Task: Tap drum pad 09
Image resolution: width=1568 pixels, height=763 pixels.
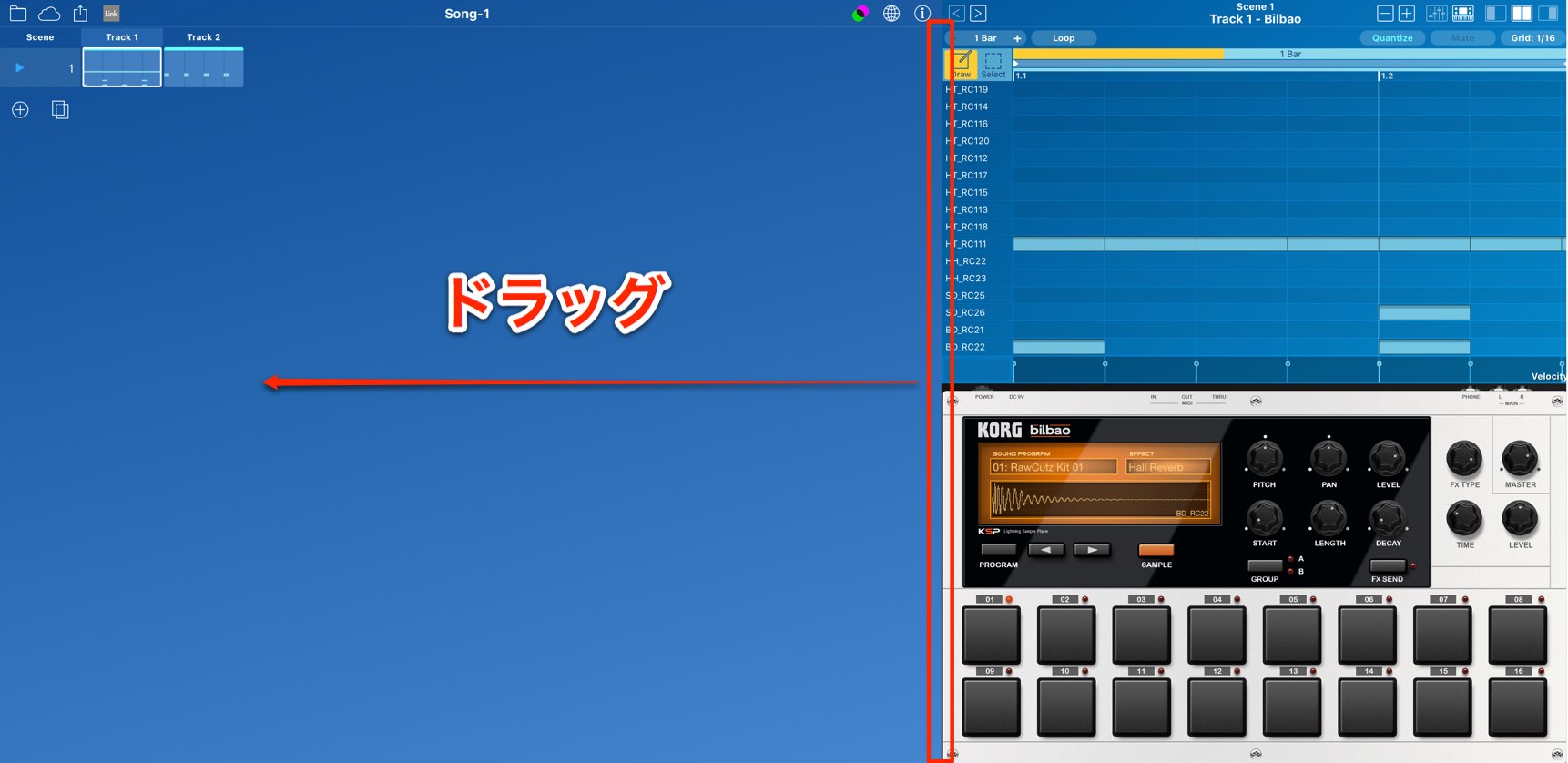Action: point(992,707)
